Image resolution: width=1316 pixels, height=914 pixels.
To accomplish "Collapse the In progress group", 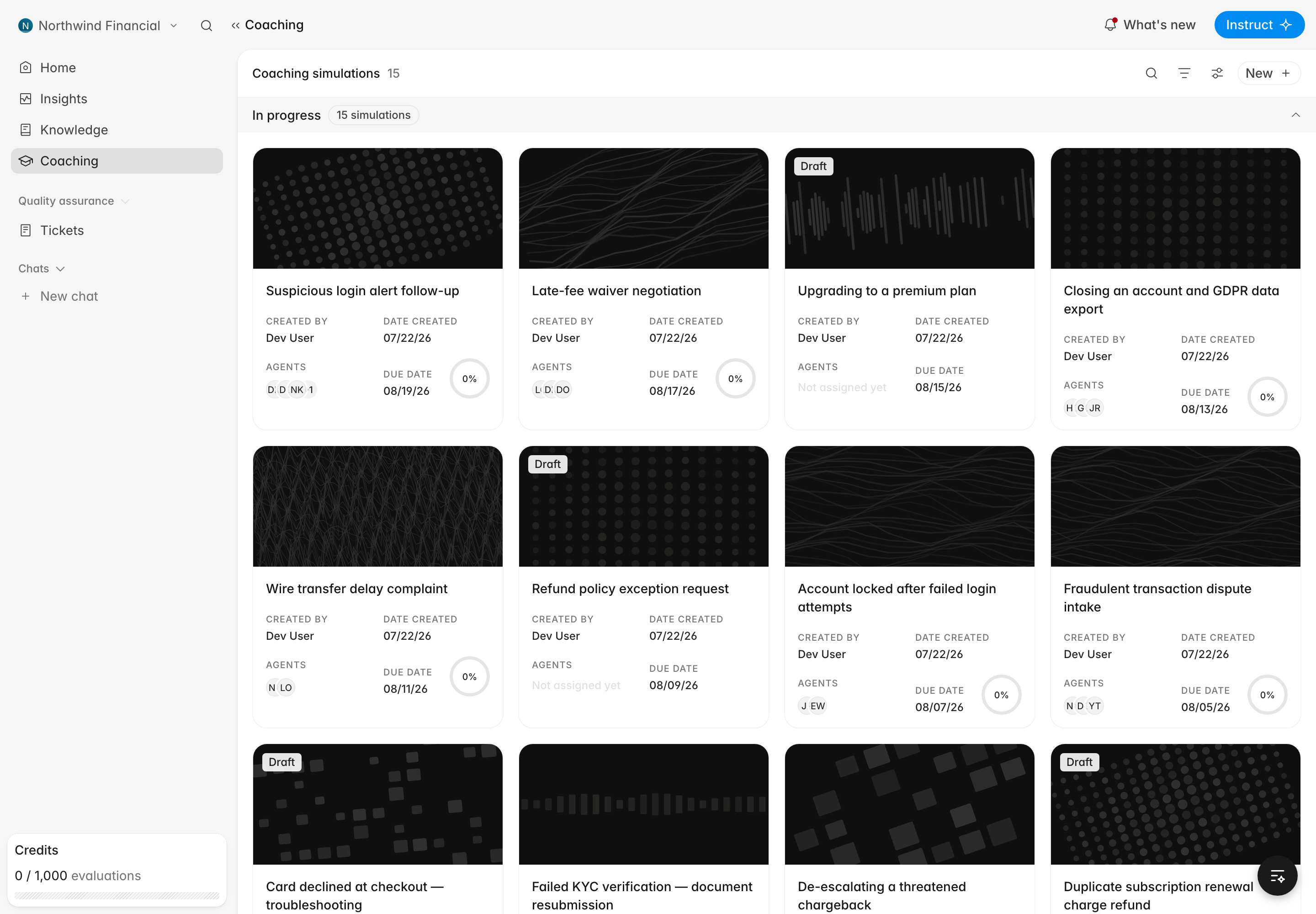I will [1295, 115].
